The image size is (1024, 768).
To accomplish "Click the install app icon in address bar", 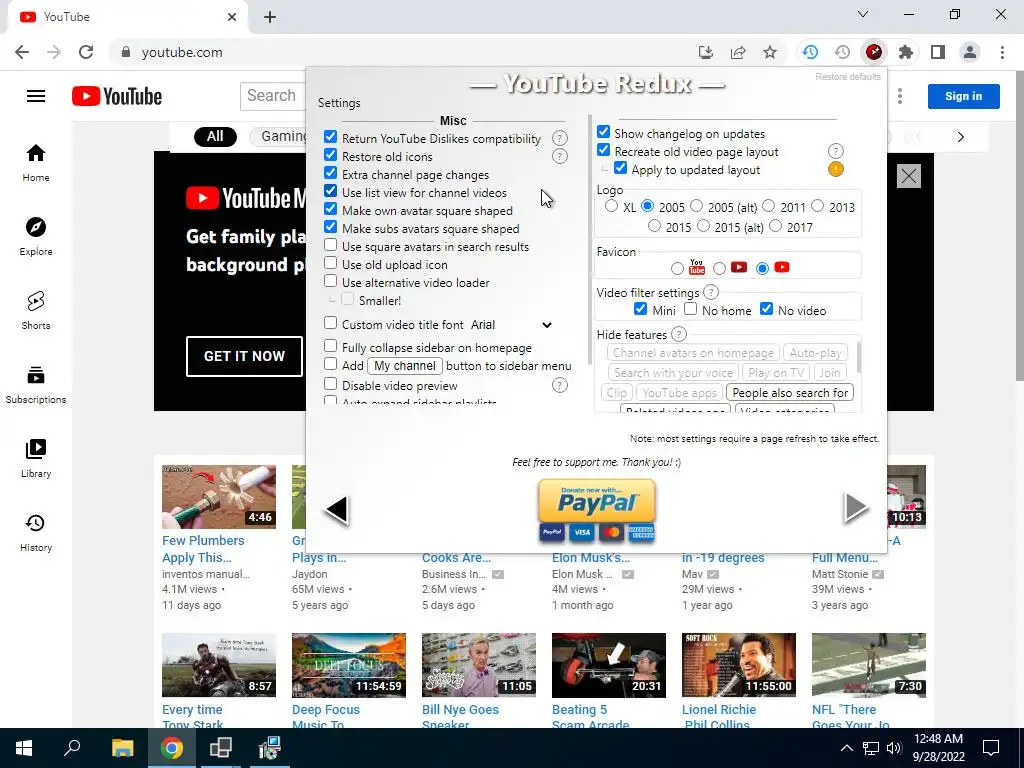I will [x=706, y=52].
